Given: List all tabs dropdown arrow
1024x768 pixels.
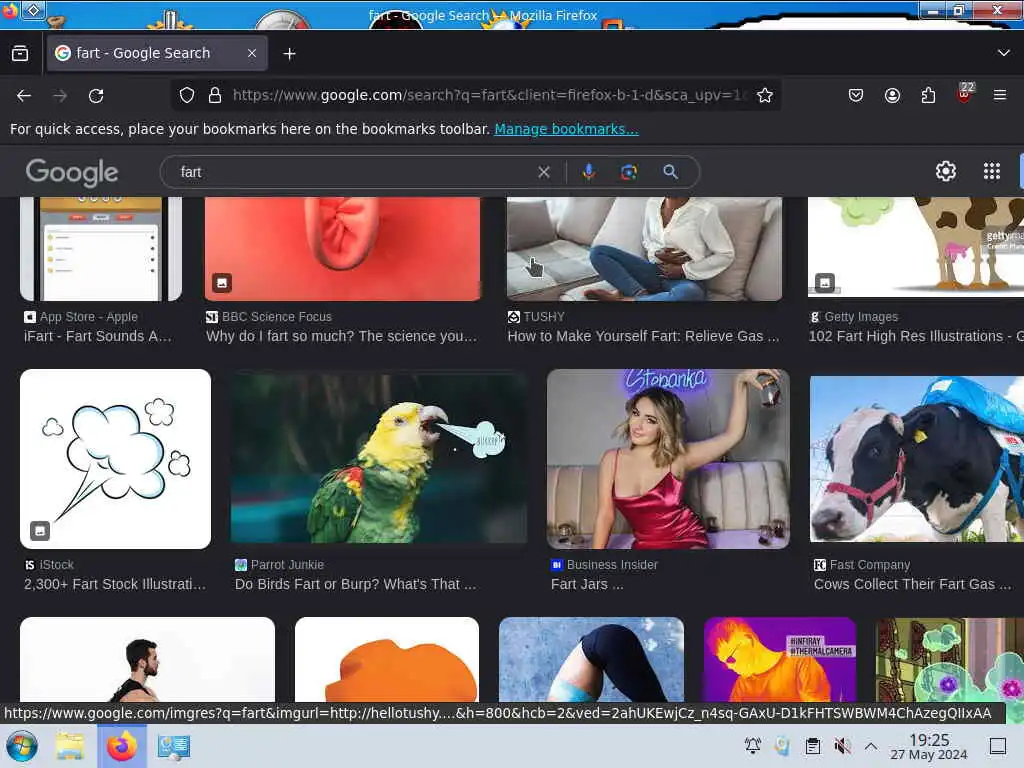Looking at the screenshot, I should (x=1003, y=53).
